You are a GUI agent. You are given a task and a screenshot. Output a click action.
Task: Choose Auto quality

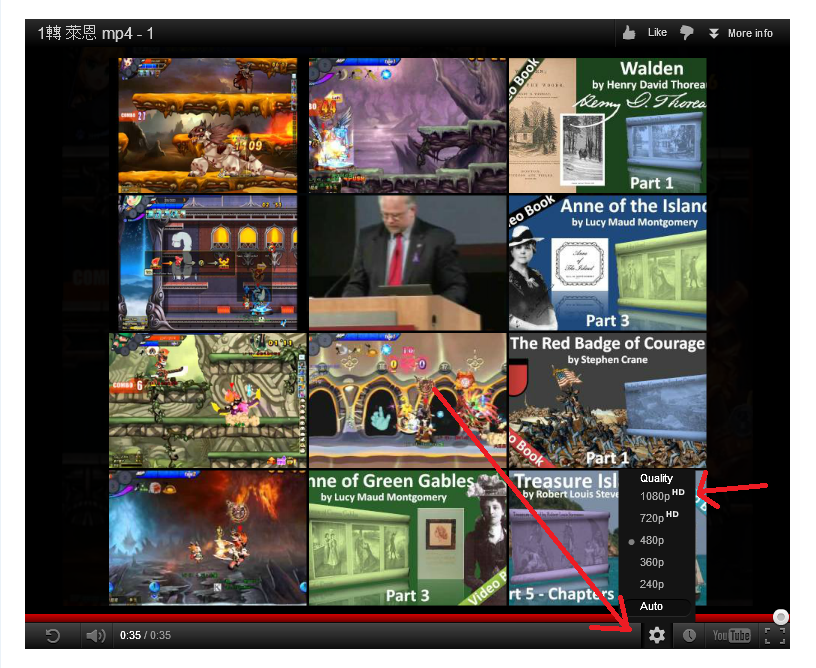point(652,606)
